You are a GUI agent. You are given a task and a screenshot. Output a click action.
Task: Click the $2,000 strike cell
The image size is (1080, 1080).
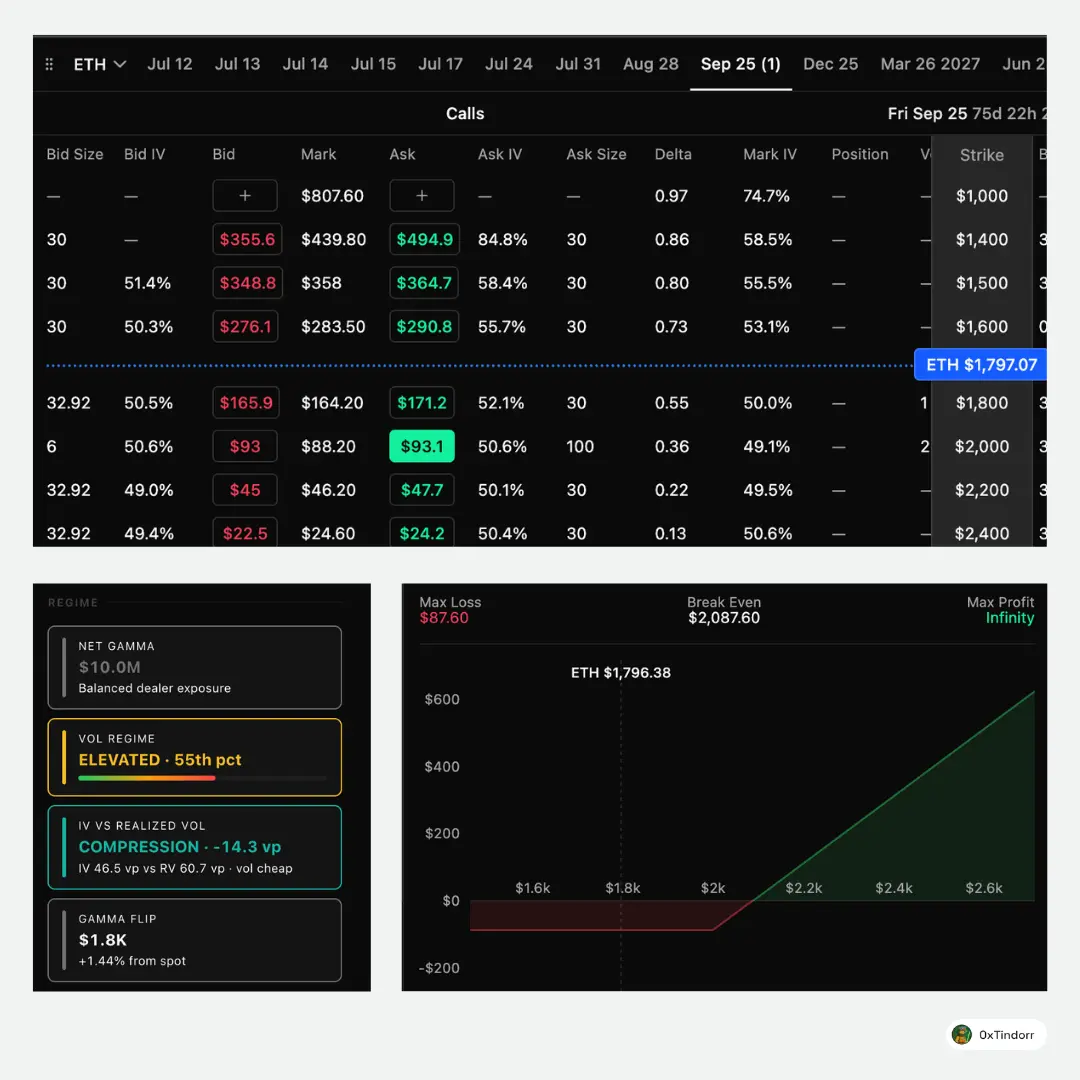click(982, 446)
